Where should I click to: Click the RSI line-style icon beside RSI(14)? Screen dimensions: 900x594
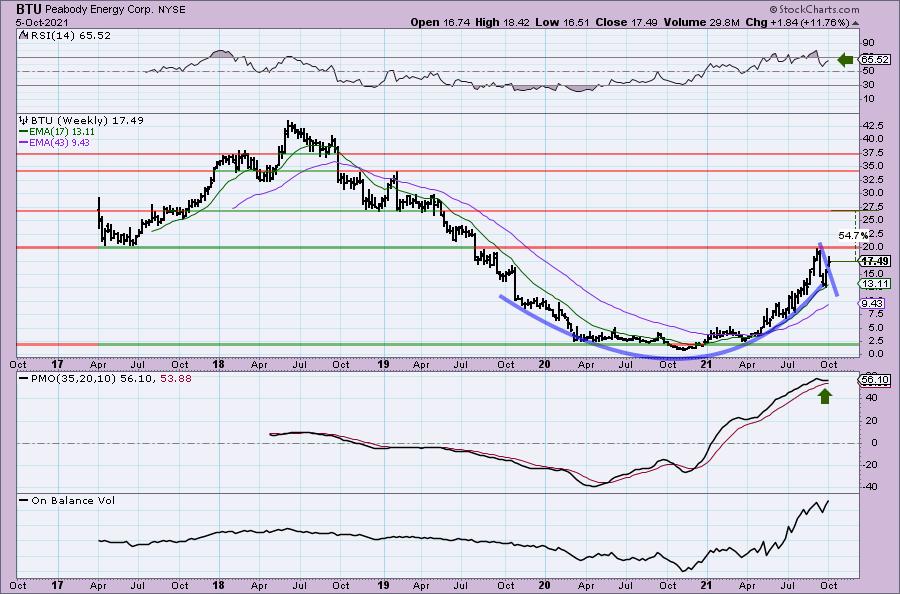(x=24, y=36)
